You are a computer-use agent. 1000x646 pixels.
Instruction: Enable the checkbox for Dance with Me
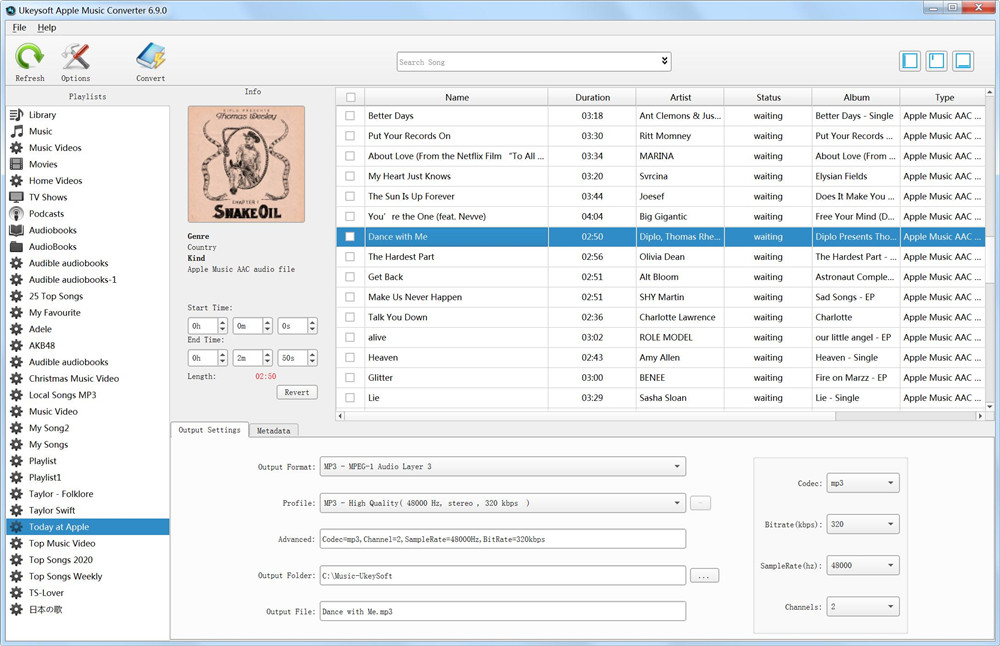coord(352,237)
